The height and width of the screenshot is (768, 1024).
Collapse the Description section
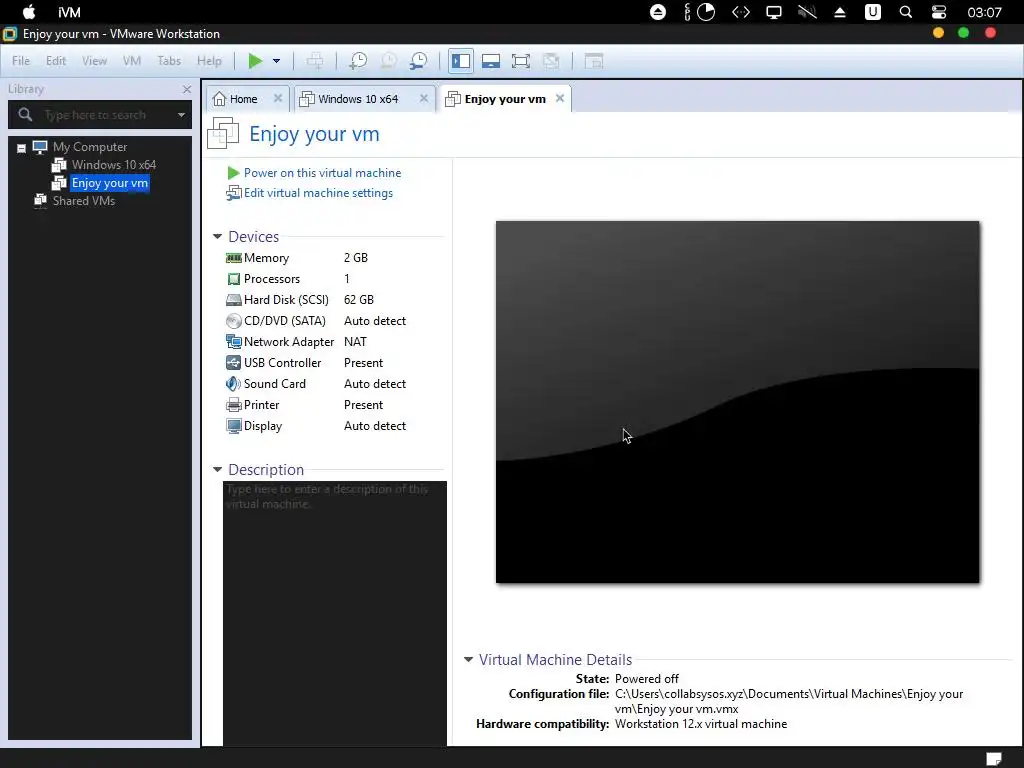(217, 470)
